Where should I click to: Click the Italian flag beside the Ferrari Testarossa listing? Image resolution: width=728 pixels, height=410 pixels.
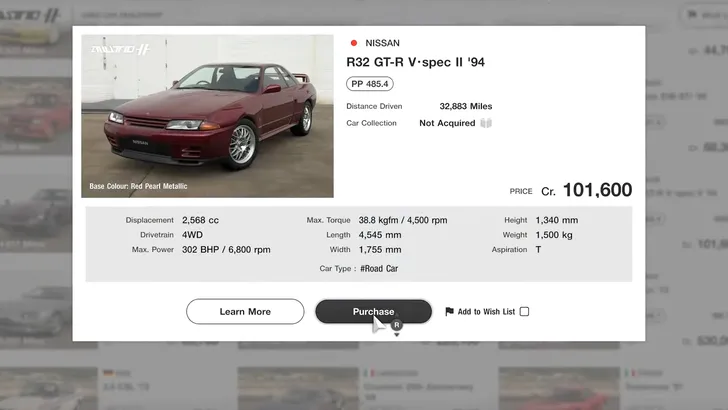coord(630,373)
